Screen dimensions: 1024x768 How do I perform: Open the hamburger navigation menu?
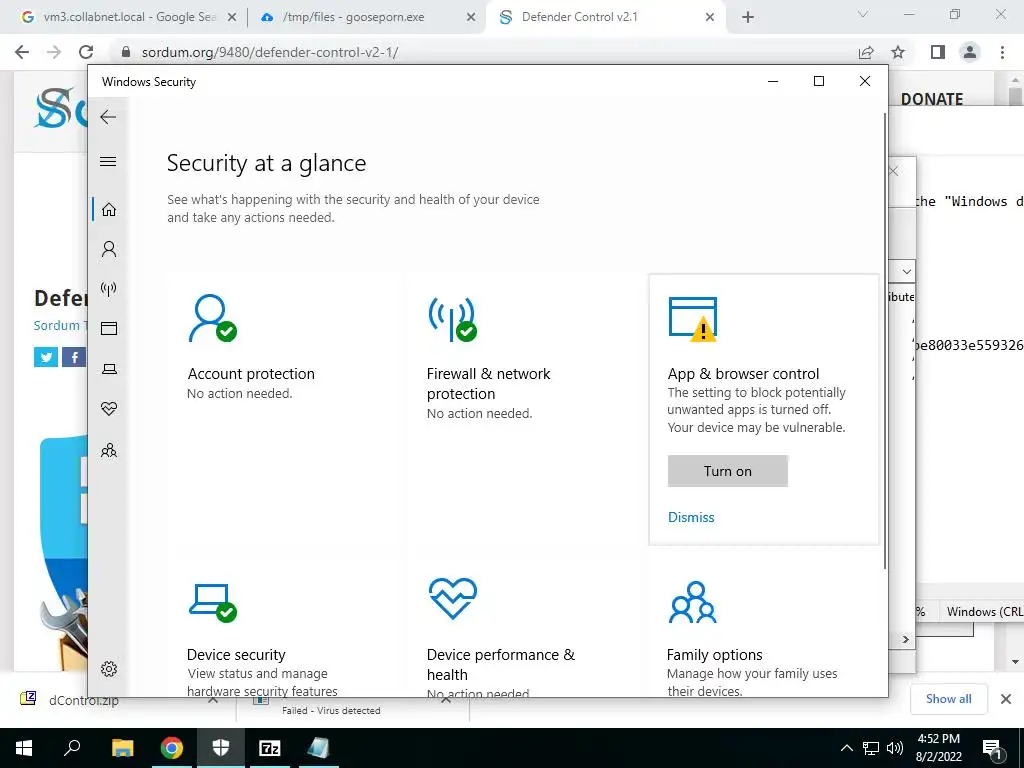(x=108, y=161)
